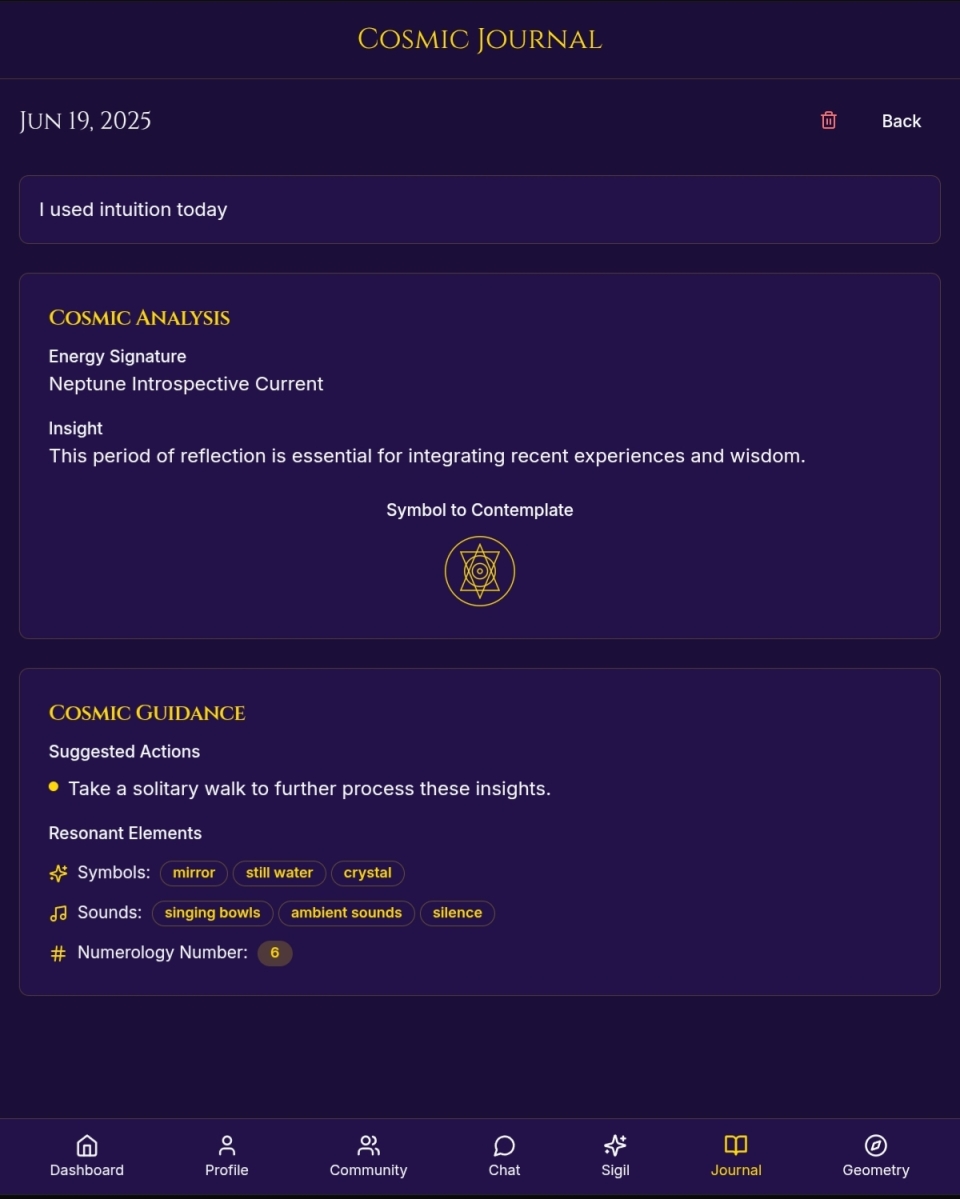Image resolution: width=960 pixels, height=1199 pixels.
Task: Click the 'I used intuition today' entry box
Action: point(480,210)
